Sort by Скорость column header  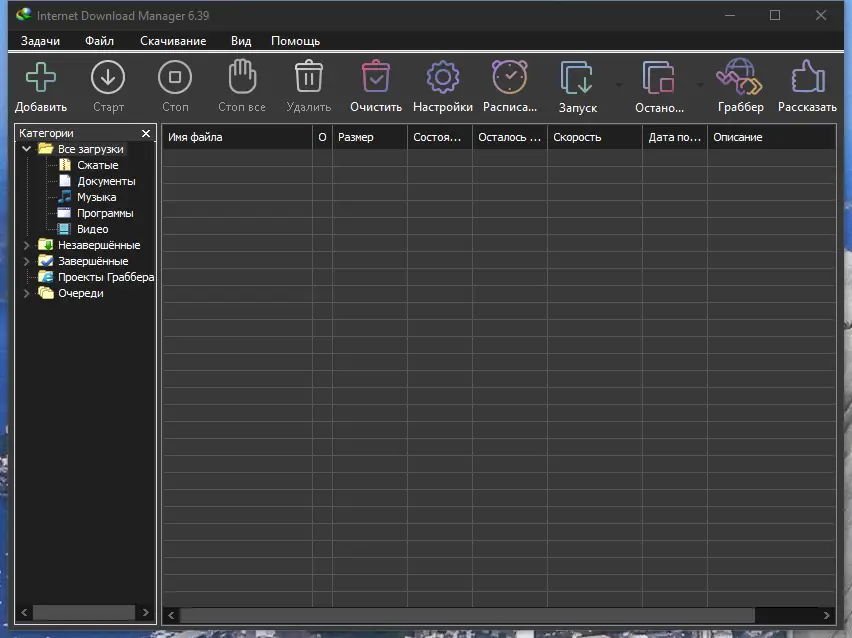[594, 137]
